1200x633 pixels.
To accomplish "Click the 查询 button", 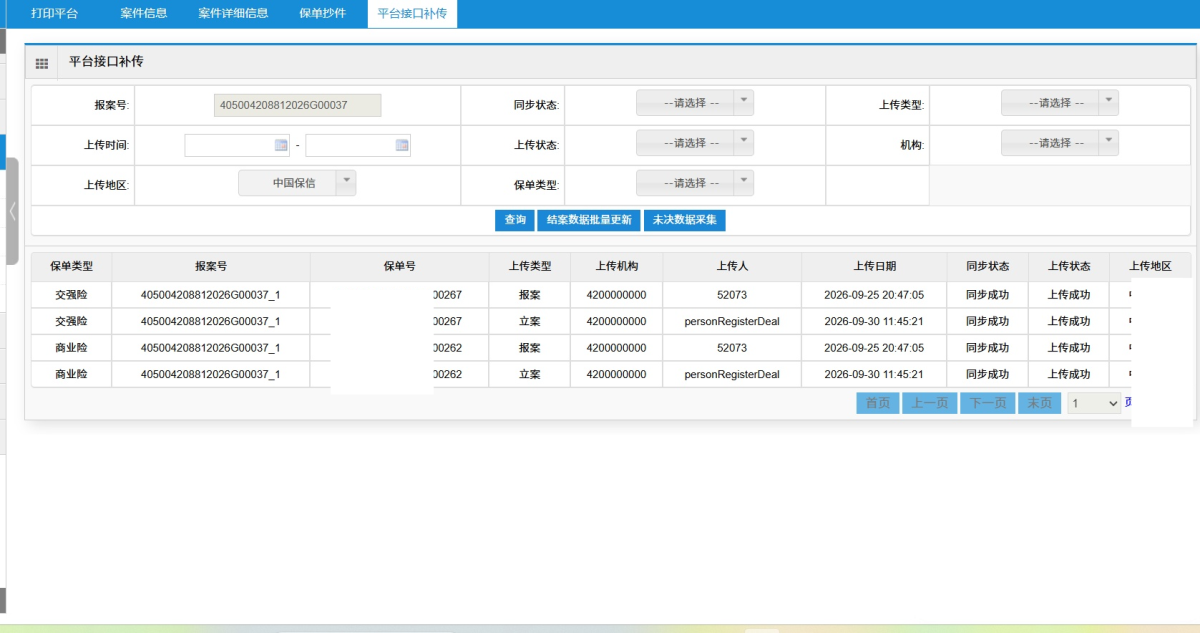I will pyautogui.click(x=515, y=220).
